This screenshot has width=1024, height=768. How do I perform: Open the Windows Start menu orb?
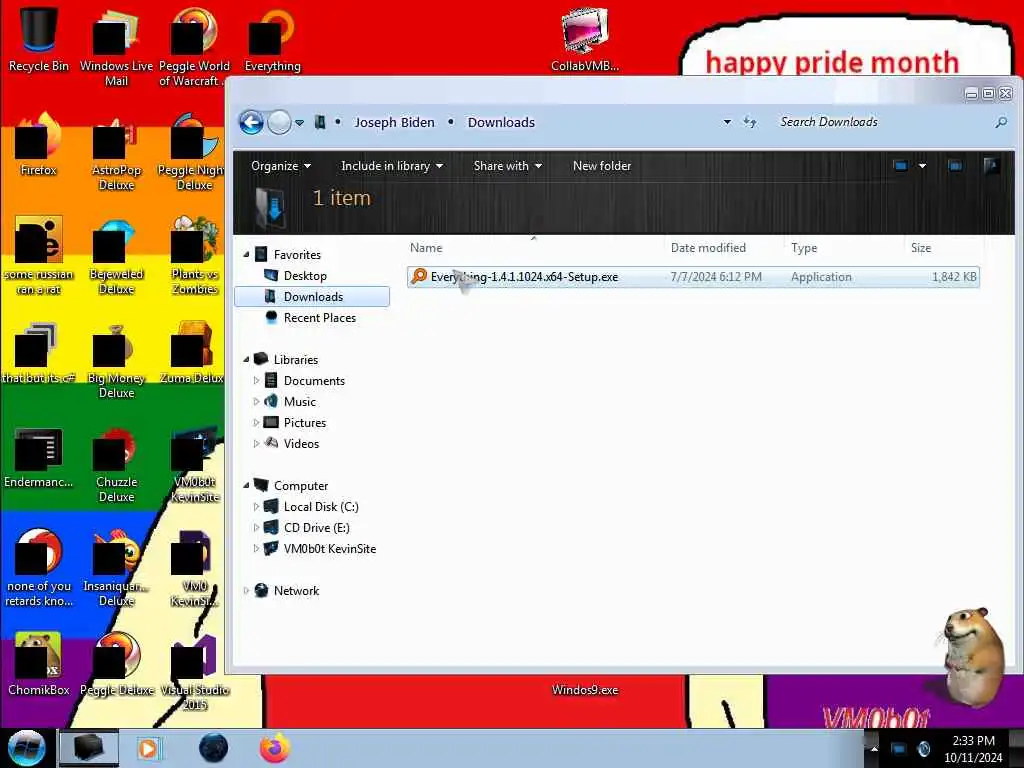(x=26, y=748)
